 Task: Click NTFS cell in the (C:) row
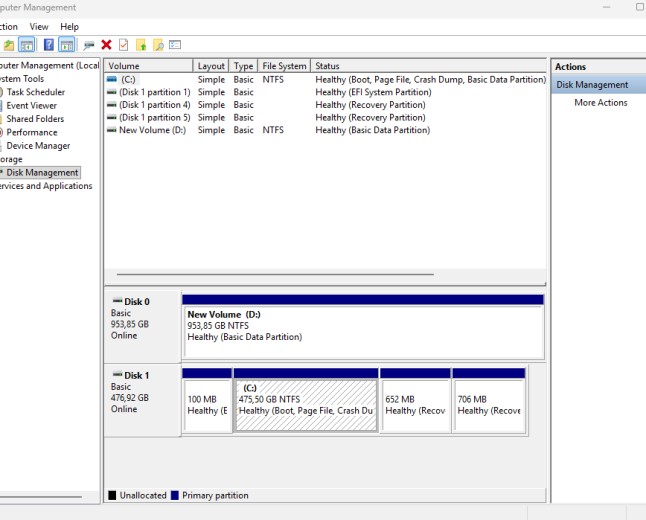(273, 79)
